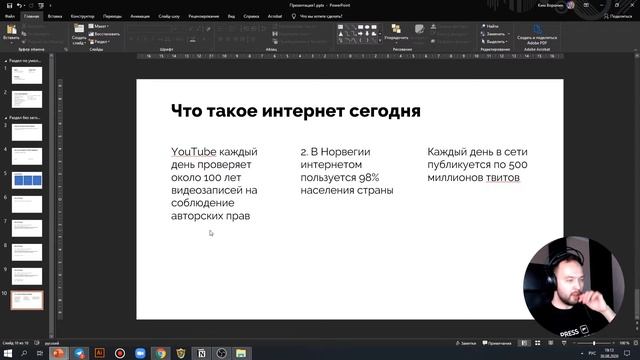The image size is (640, 360).
Task: Click the zoom slider handle in status bar
Action: coord(594,343)
